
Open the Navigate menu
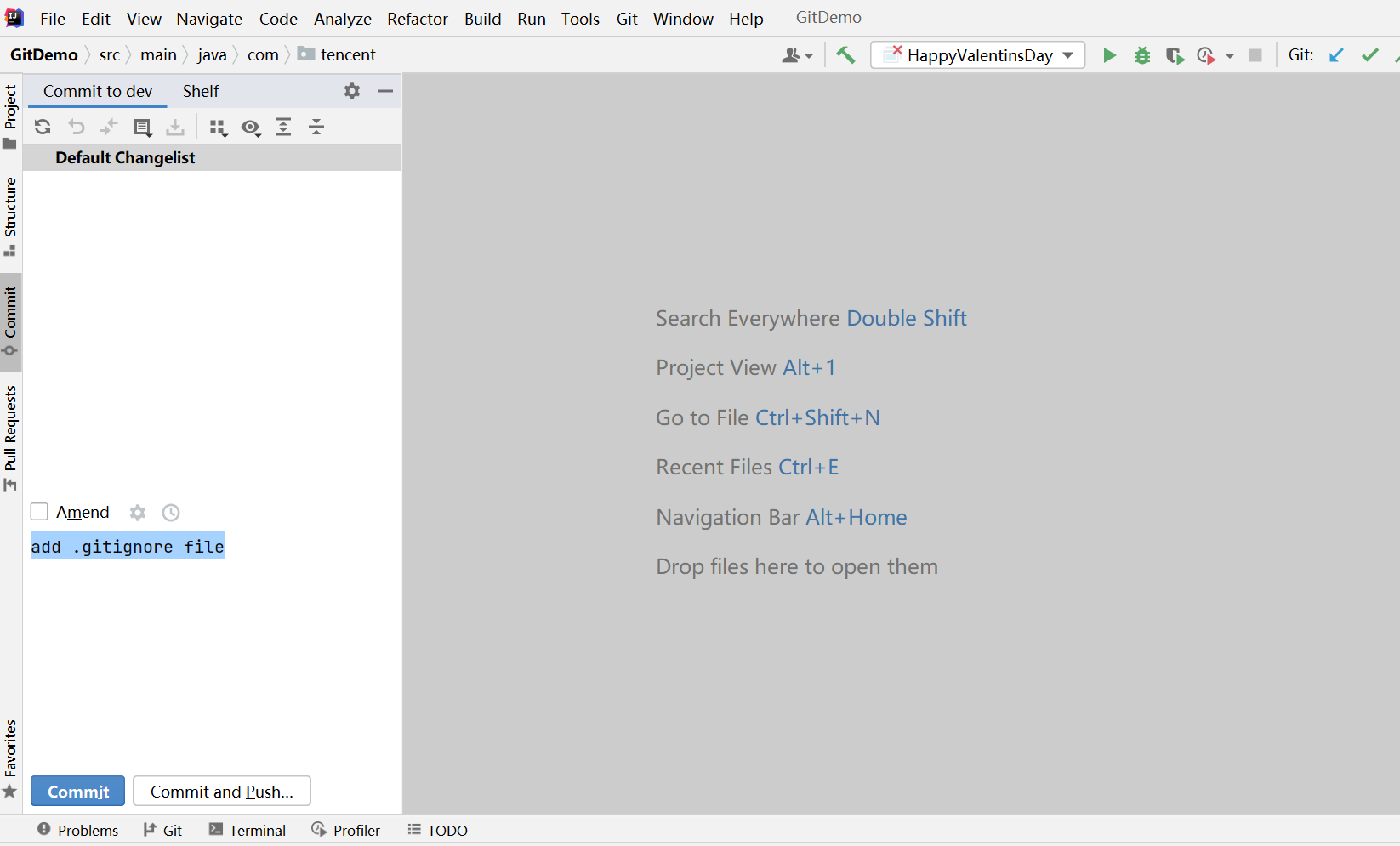(209, 19)
